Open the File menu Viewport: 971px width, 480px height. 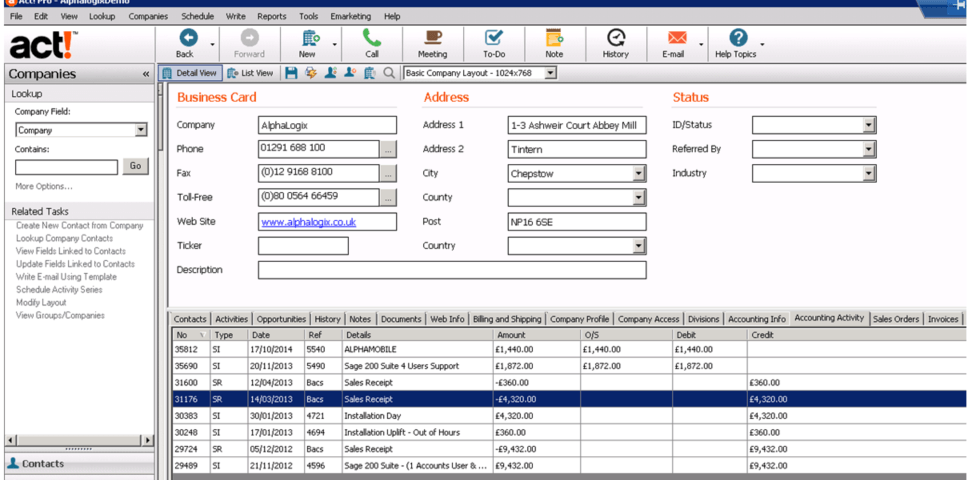[16, 16]
